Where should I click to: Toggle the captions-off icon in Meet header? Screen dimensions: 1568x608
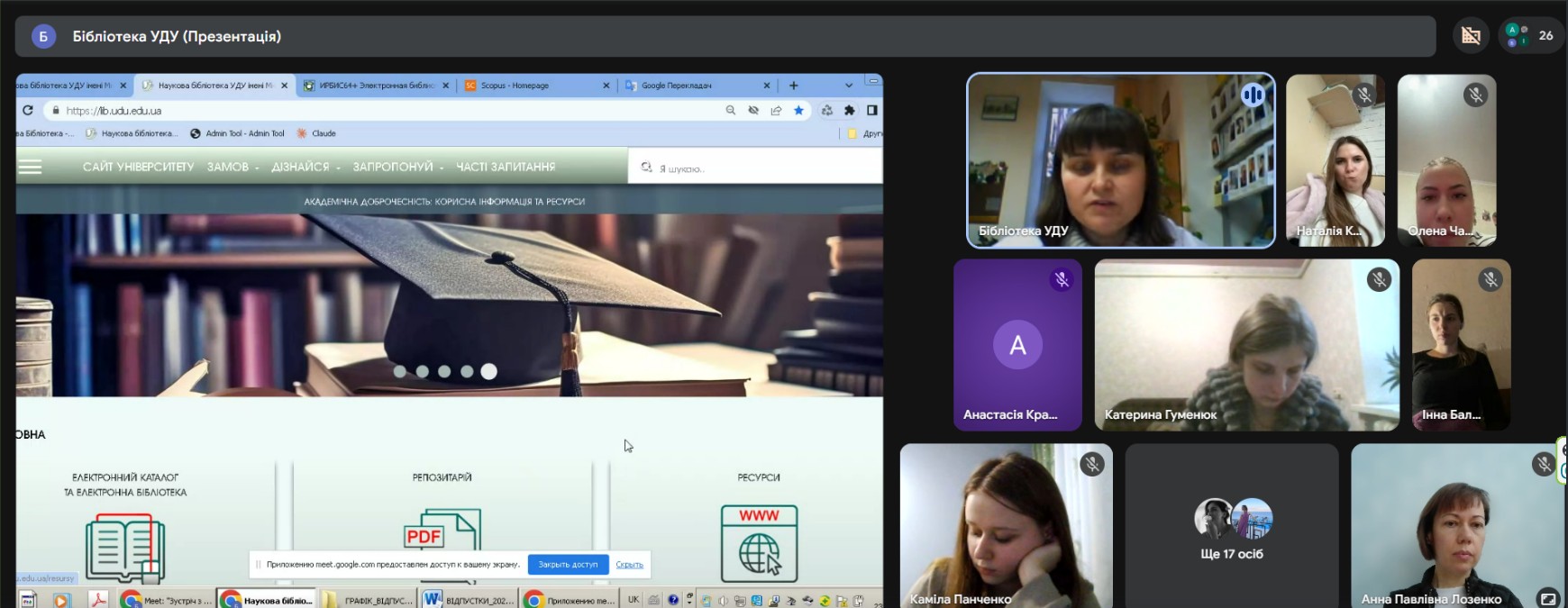(x=1471, y=36)
